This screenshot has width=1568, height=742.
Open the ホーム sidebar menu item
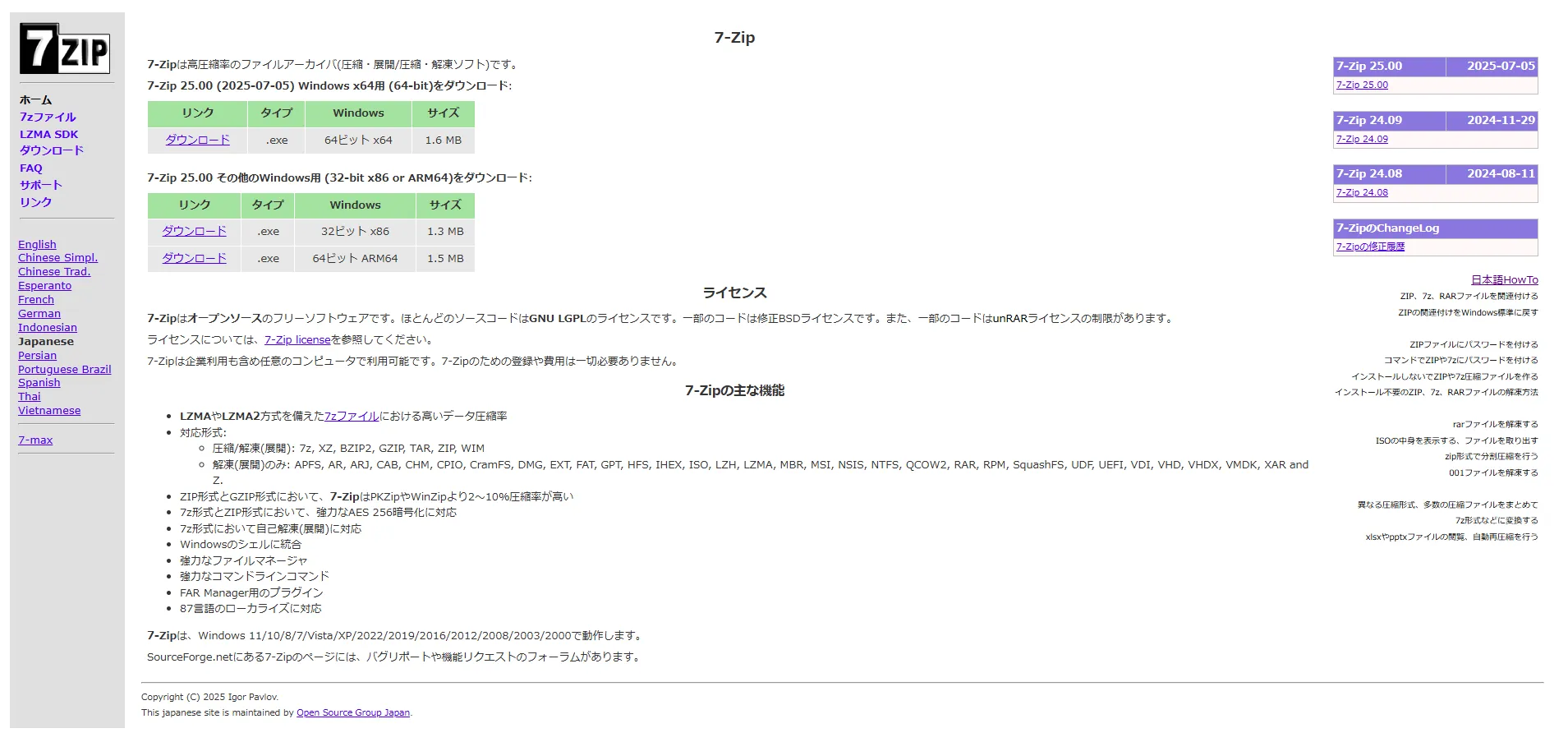[35, 99]
